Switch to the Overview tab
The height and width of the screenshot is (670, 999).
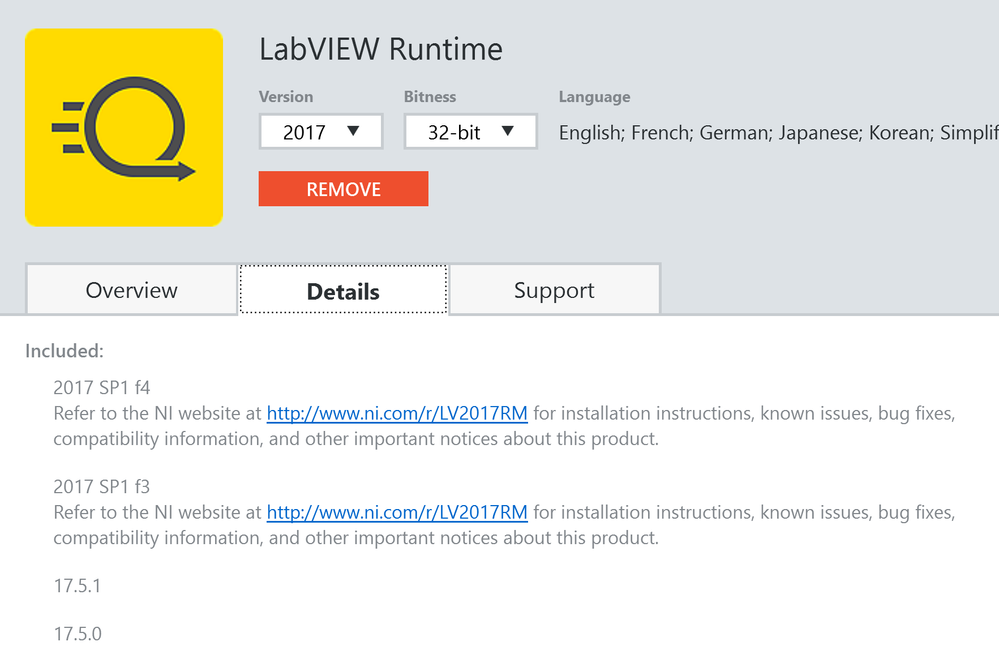point(131,290)
